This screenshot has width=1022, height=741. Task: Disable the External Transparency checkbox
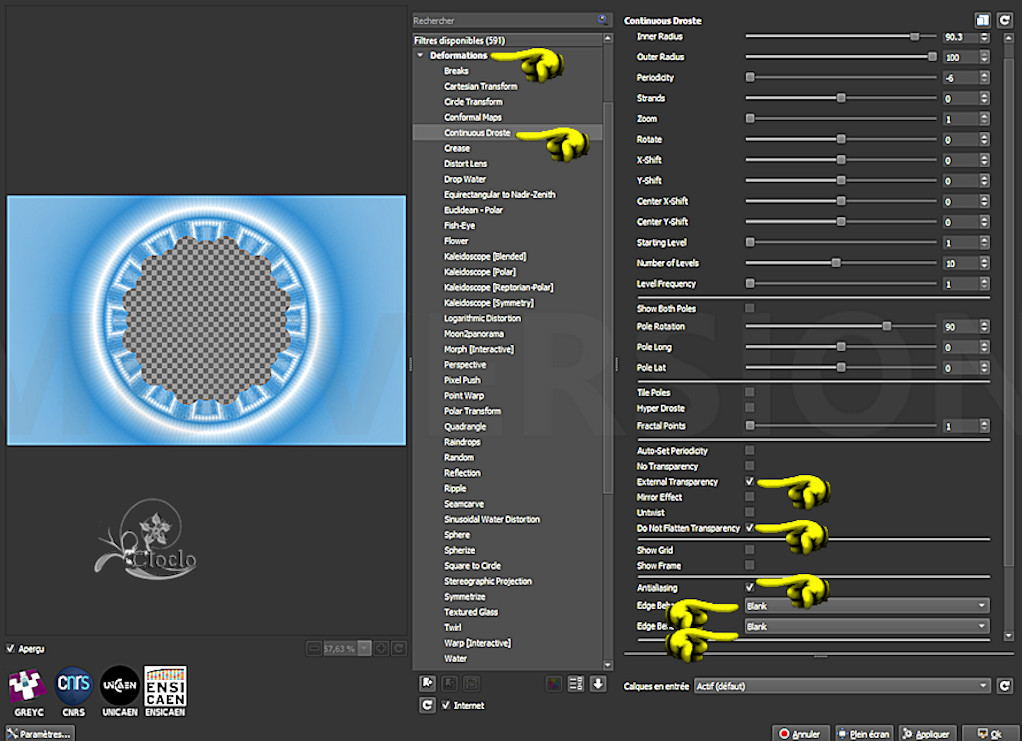749,482
